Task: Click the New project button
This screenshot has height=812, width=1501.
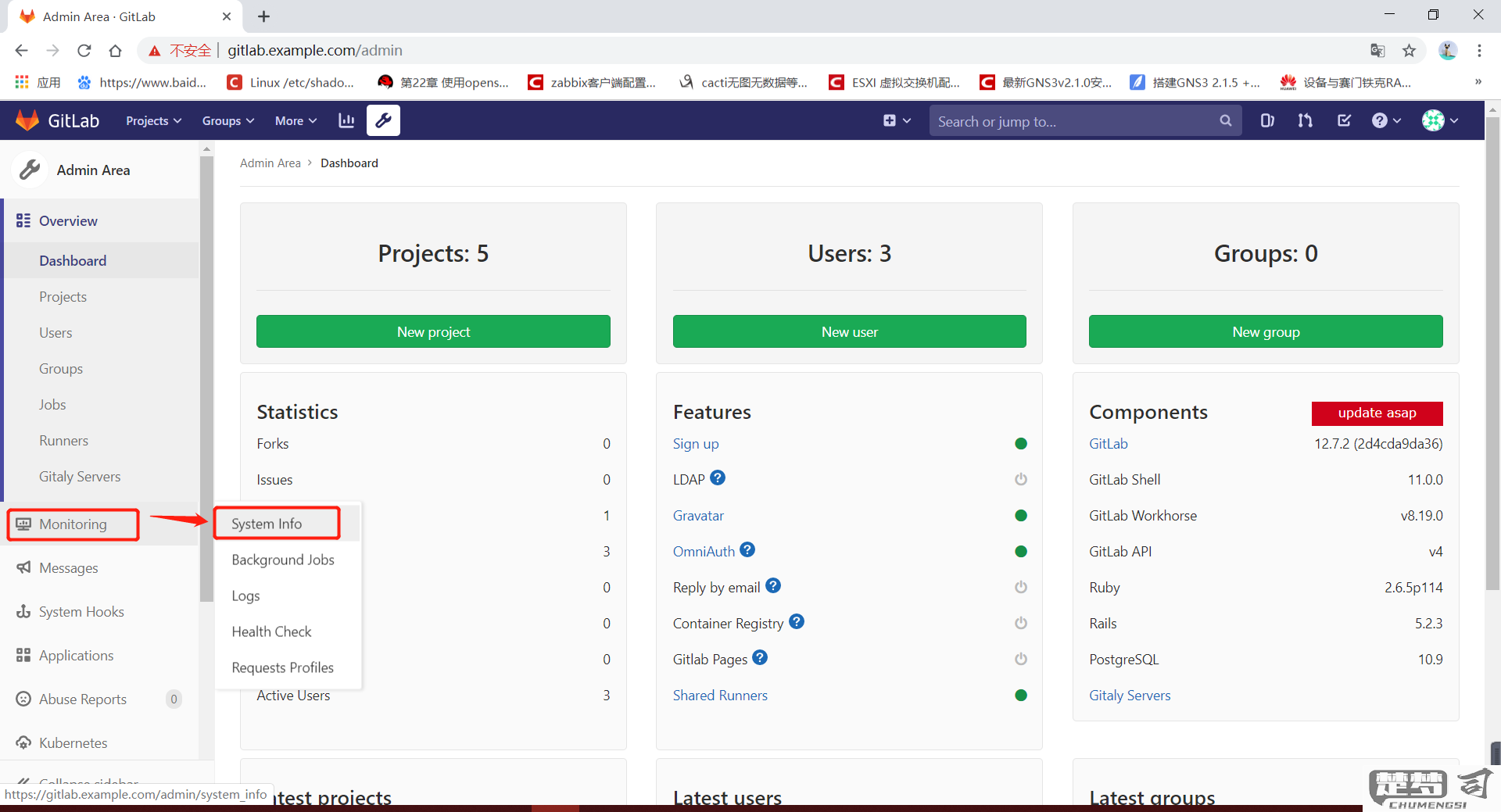Action: pos(433,331)
